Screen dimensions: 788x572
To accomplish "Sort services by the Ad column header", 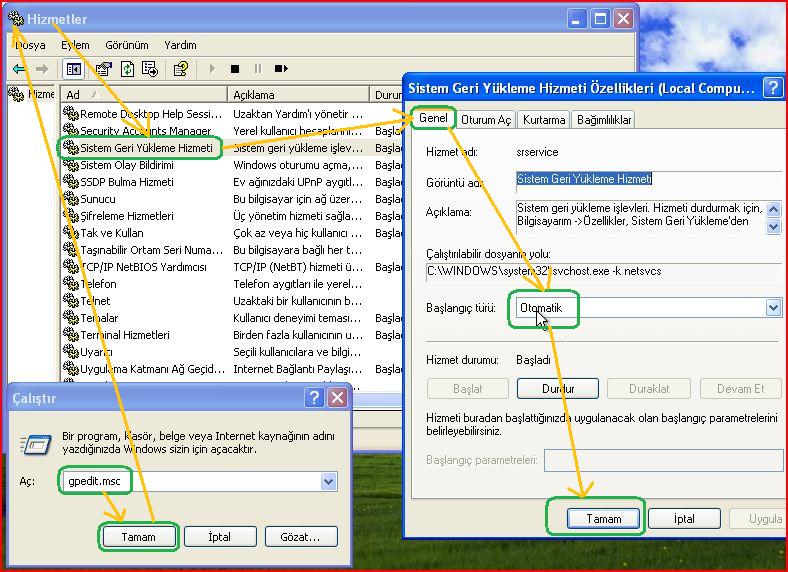I will [x=144, y=94].
